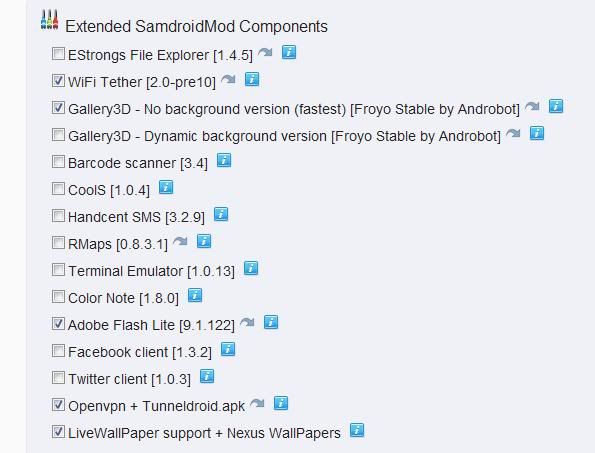This screenshot has width=595, height=453.
Task: Click the arrow icon beside RMaps
Action: tap(180, 242)
